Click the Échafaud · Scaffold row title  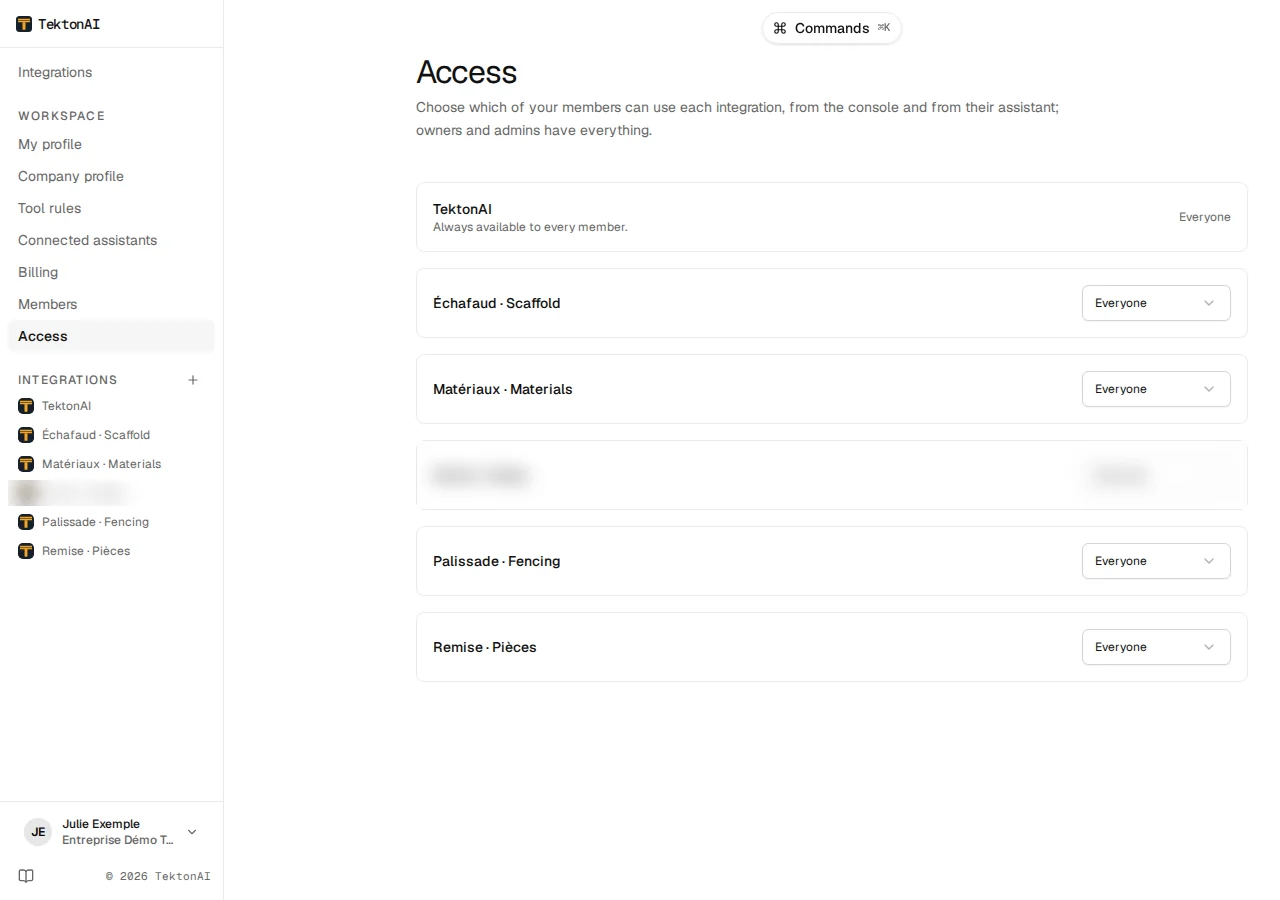[x=497, y=303]
